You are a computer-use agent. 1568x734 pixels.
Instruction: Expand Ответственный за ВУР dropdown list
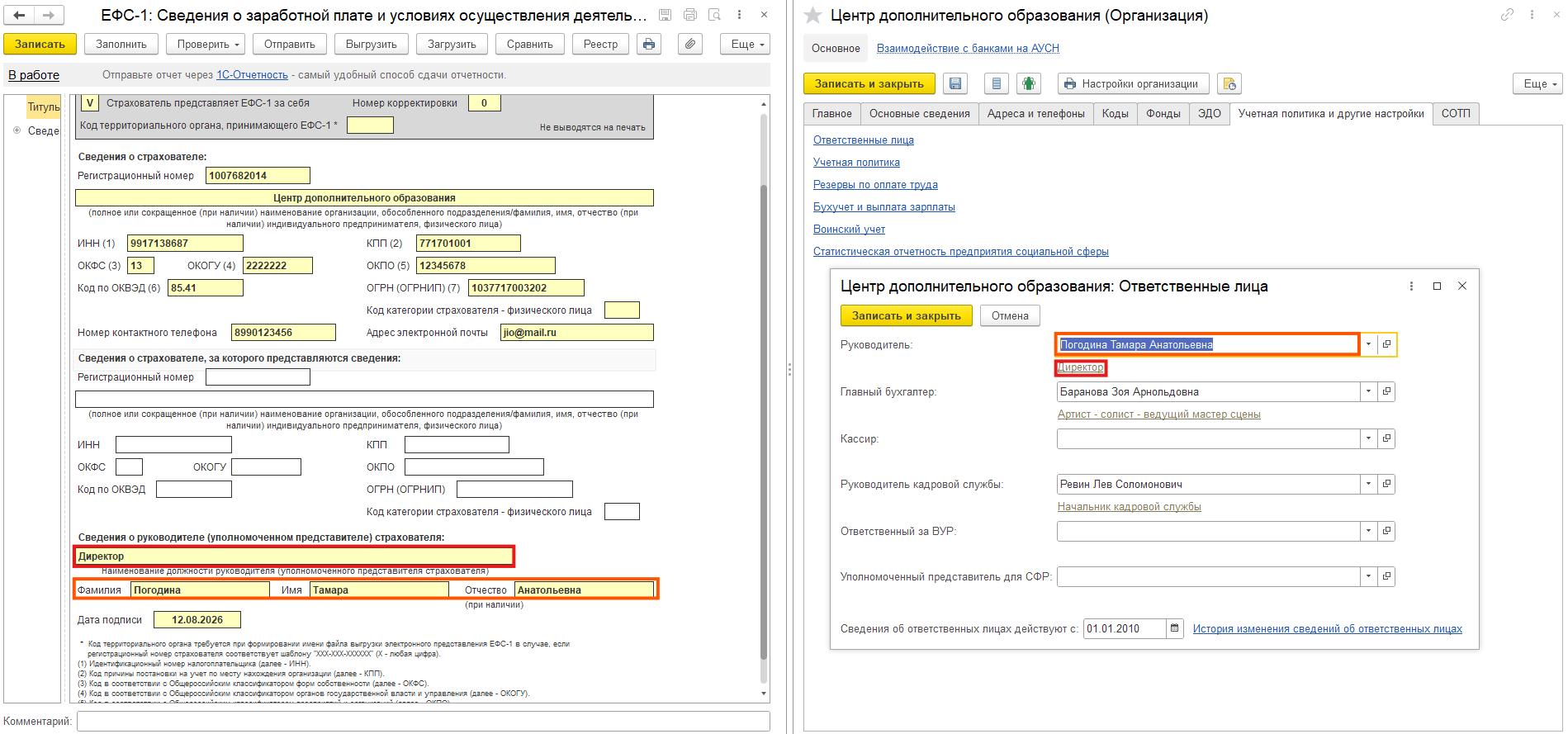(x=1368, y=531)
